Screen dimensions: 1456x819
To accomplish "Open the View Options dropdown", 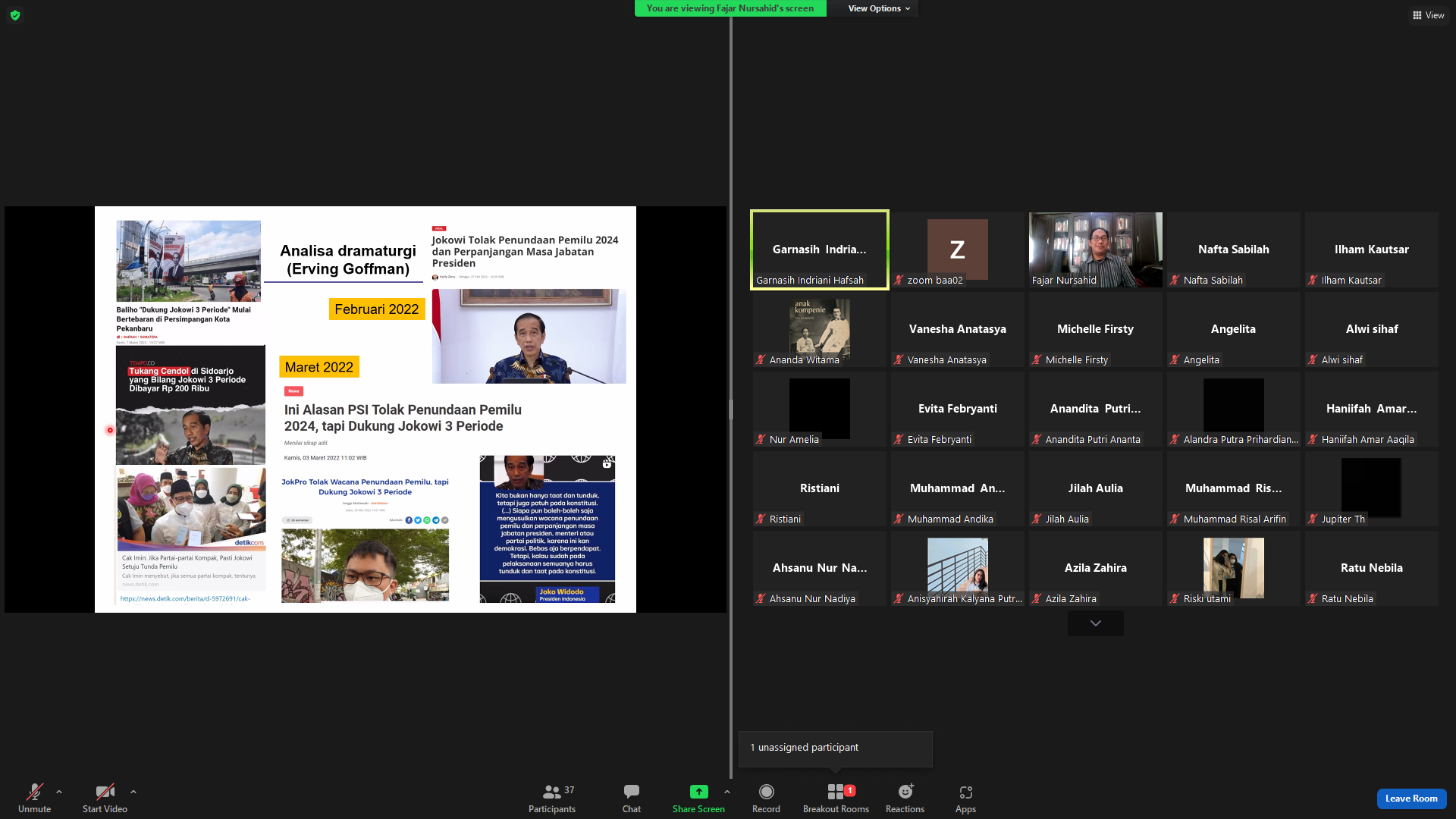I will (x=878, y=8).
